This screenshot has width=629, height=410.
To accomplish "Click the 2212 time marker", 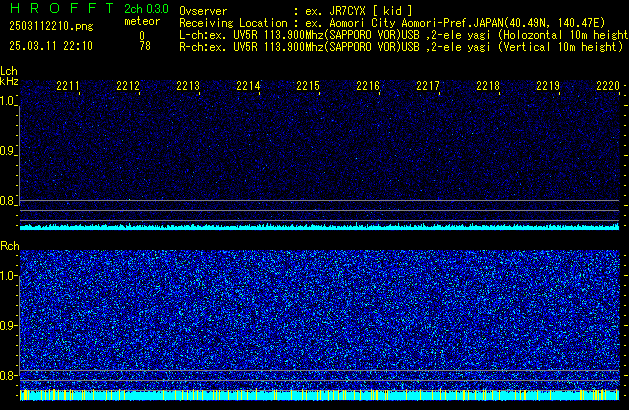I will (x=128, y=86).
